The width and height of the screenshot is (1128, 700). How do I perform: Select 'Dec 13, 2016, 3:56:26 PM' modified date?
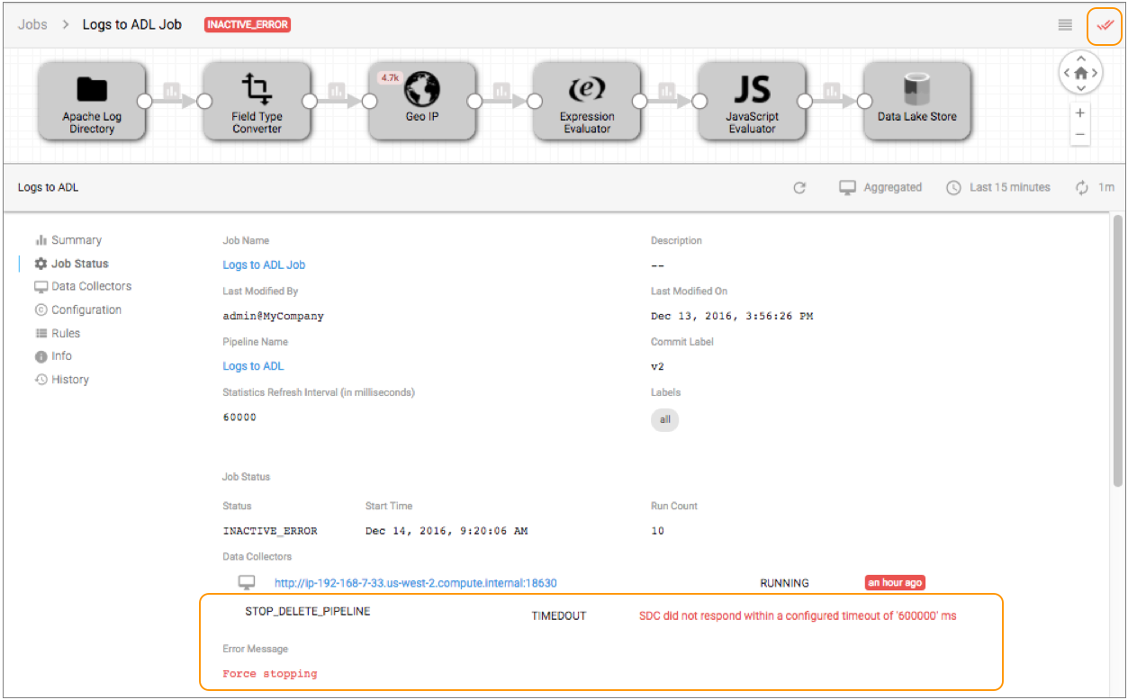(x=732, y=316)
